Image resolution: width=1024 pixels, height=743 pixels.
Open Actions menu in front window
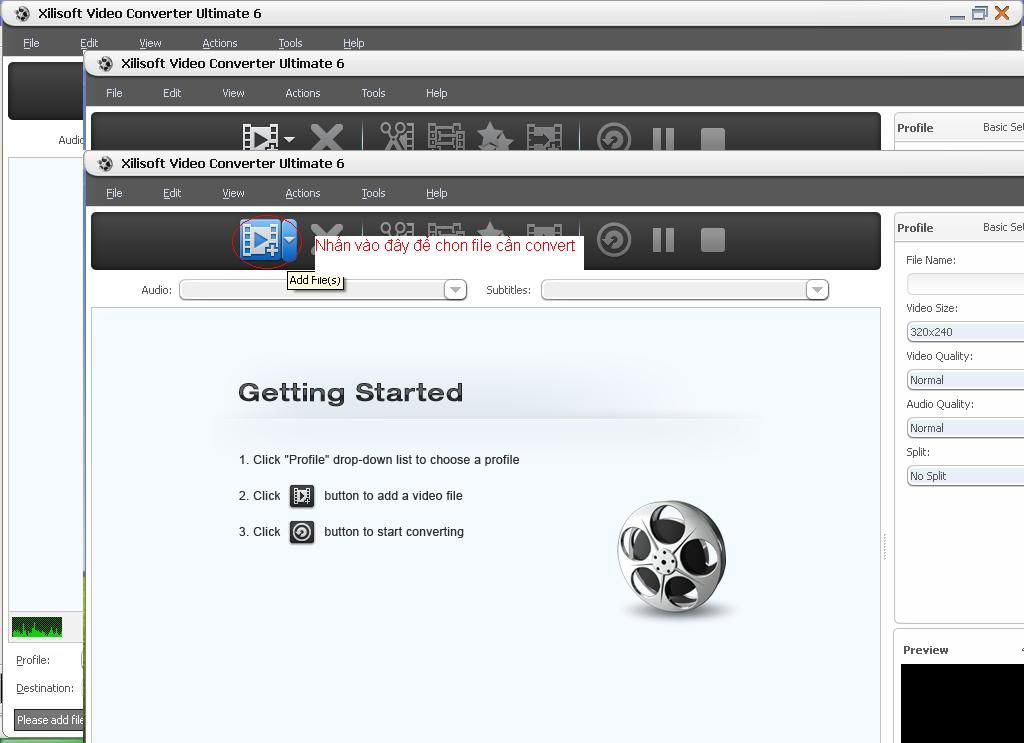point(302,193)
